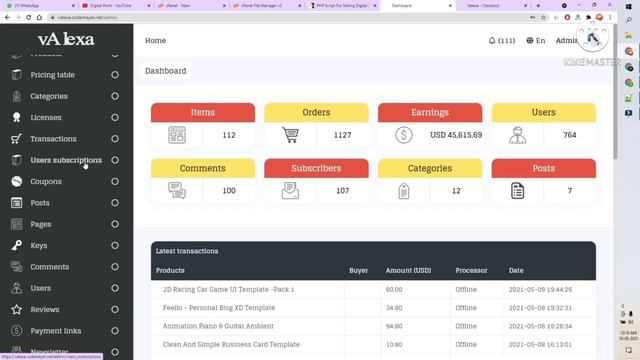Expand the Users circle toggle in sidebar

(115, 288)
